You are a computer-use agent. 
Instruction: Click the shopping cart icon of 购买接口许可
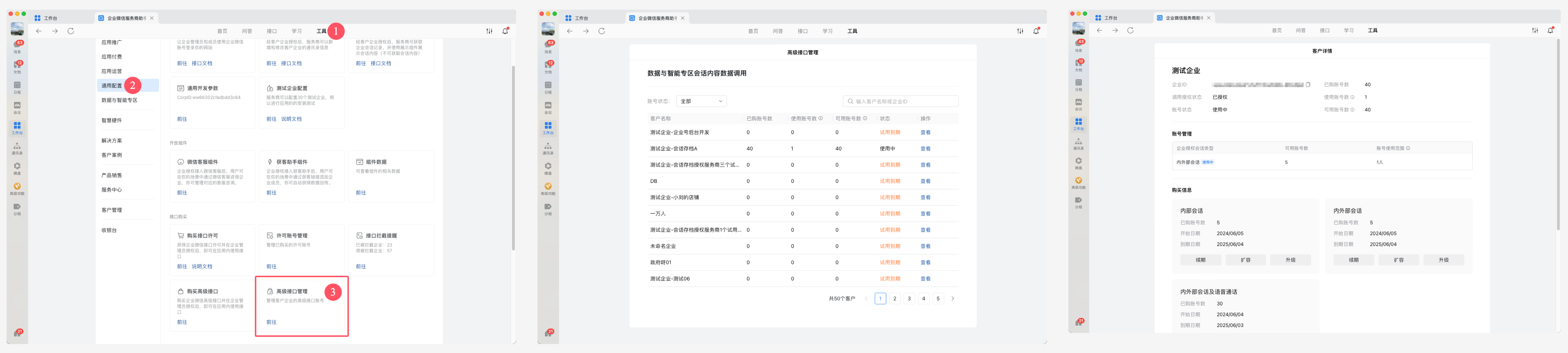180,236
